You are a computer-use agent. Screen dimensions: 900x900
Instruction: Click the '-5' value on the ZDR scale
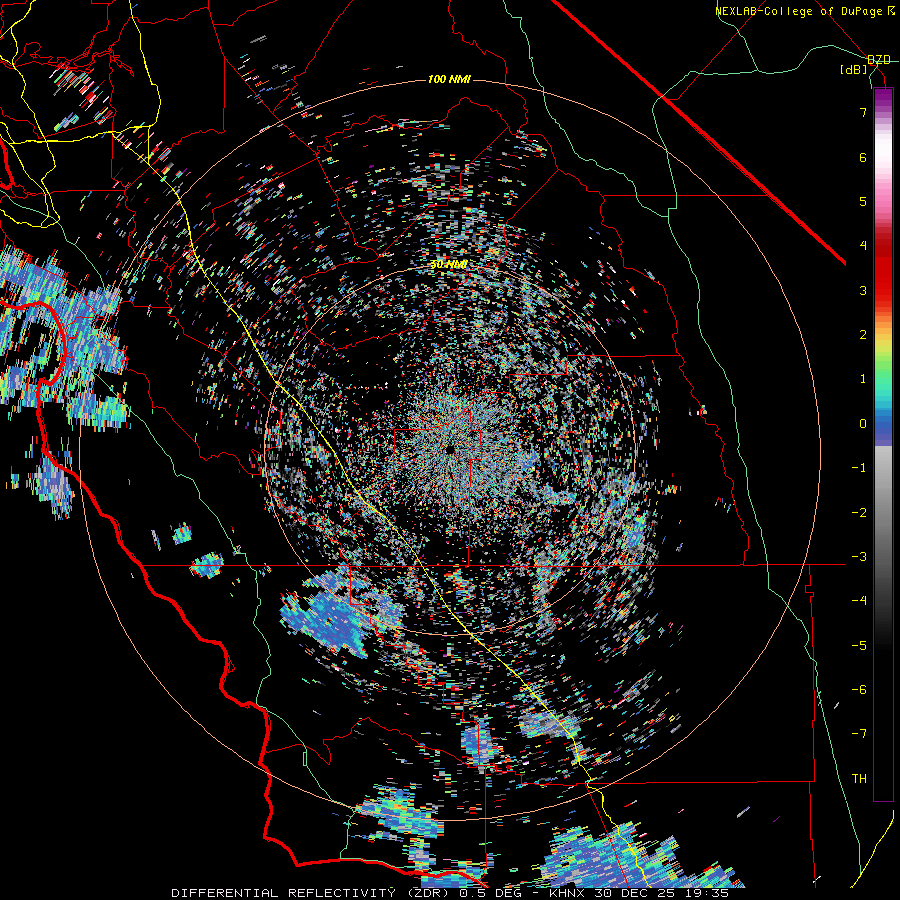pyautogui.click(x=859, y=646)
